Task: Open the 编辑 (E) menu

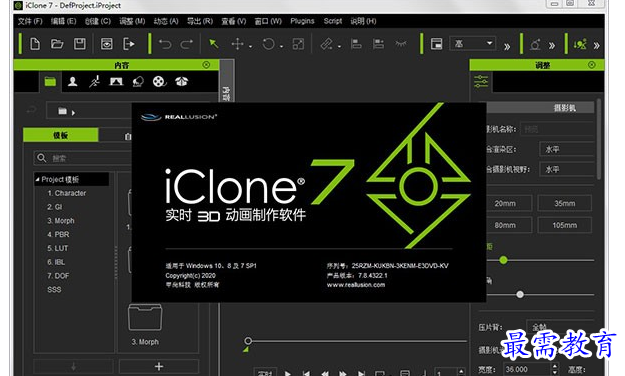Action: 63,21
